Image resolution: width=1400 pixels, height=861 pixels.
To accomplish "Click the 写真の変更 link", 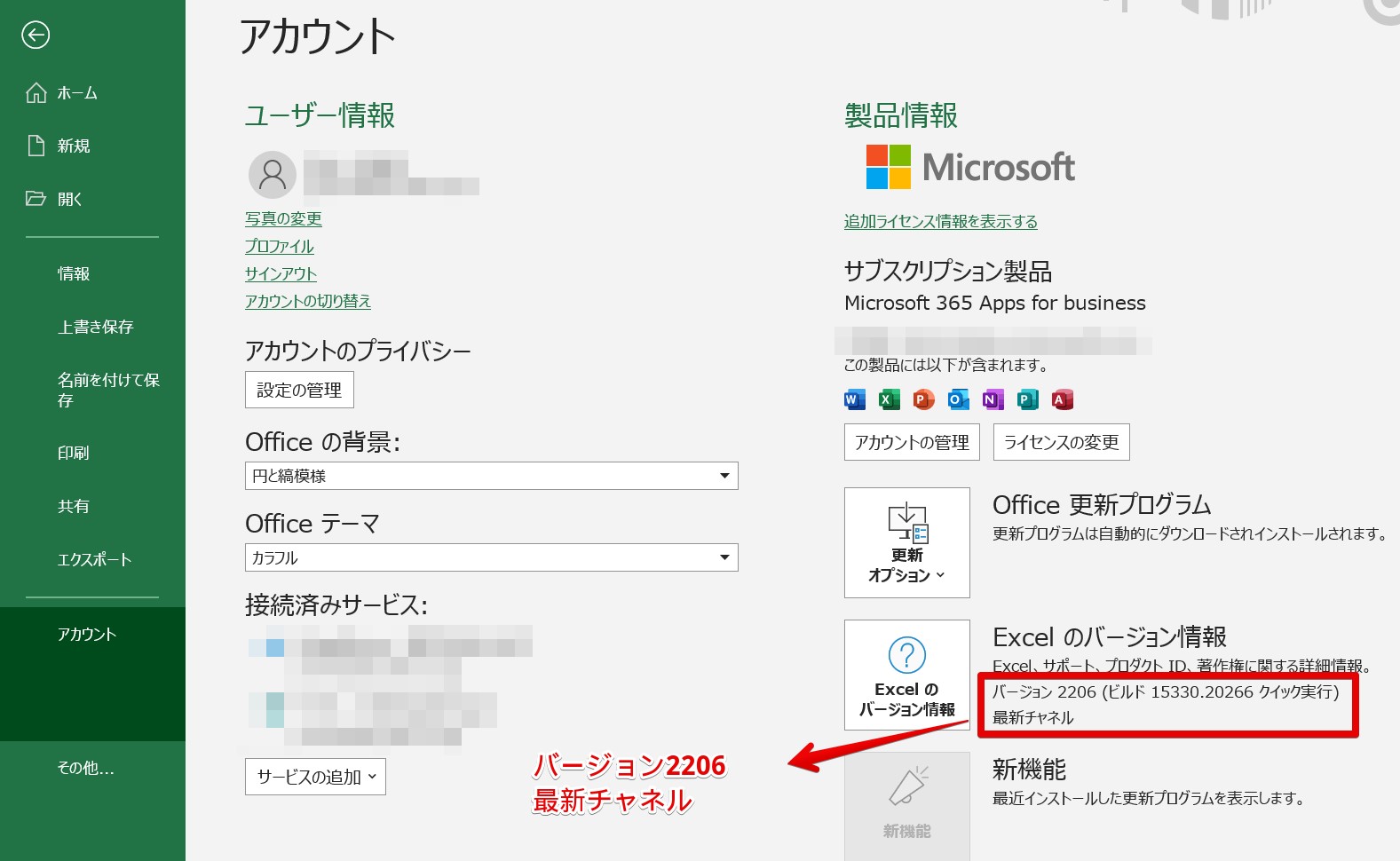I will (x=283, y=218).
